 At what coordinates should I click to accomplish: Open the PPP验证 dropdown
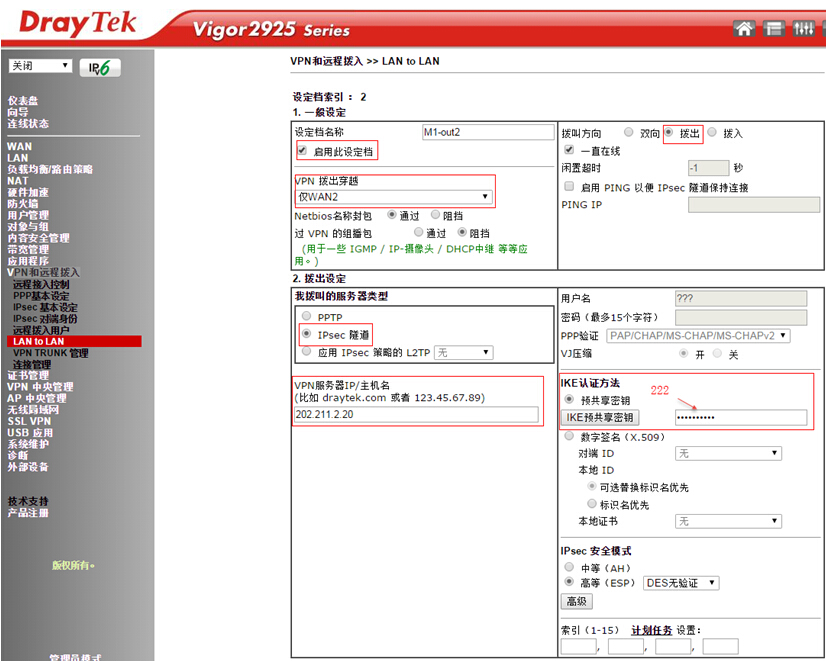point(698,336)
